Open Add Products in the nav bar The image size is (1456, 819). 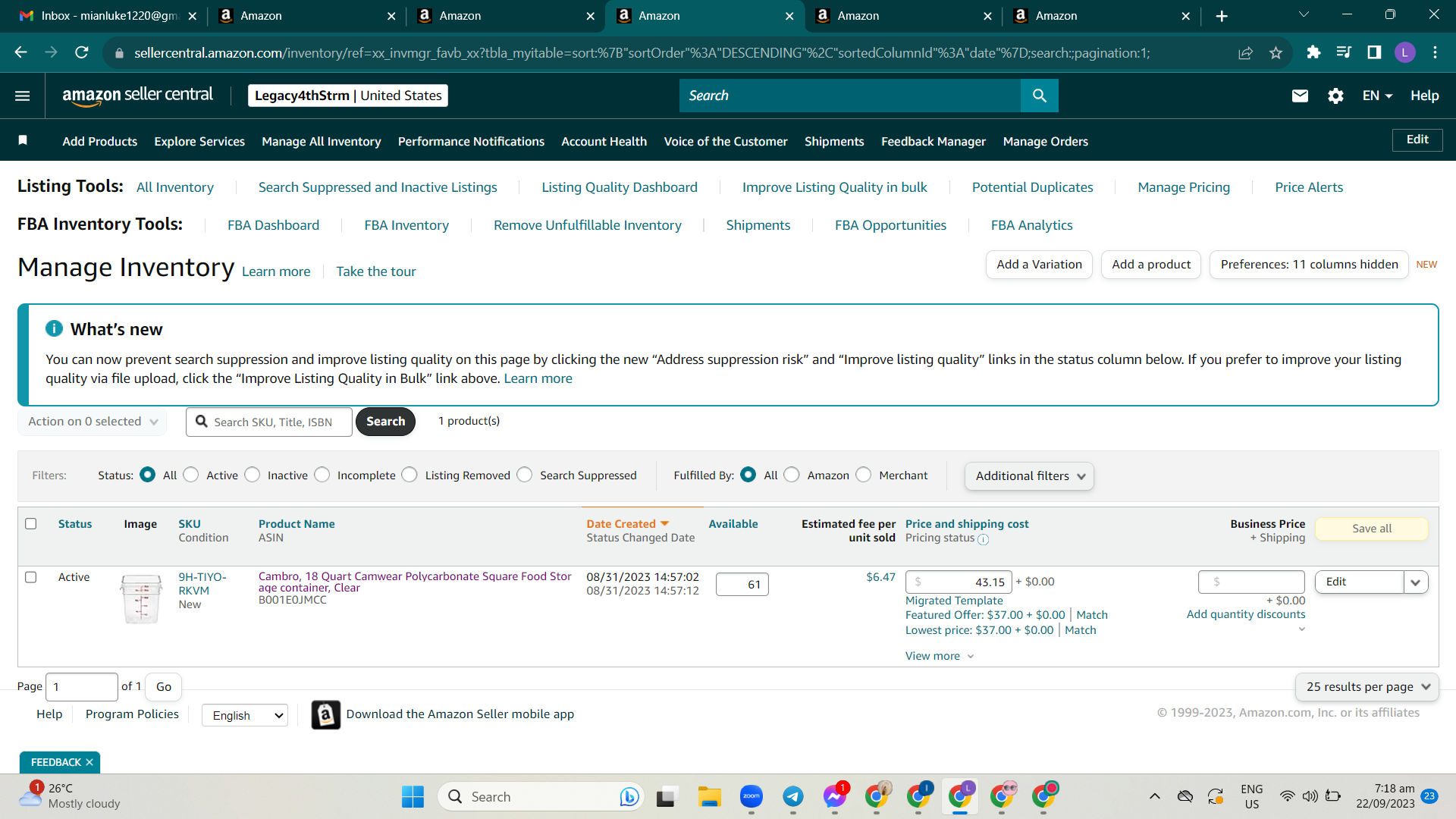100,141
